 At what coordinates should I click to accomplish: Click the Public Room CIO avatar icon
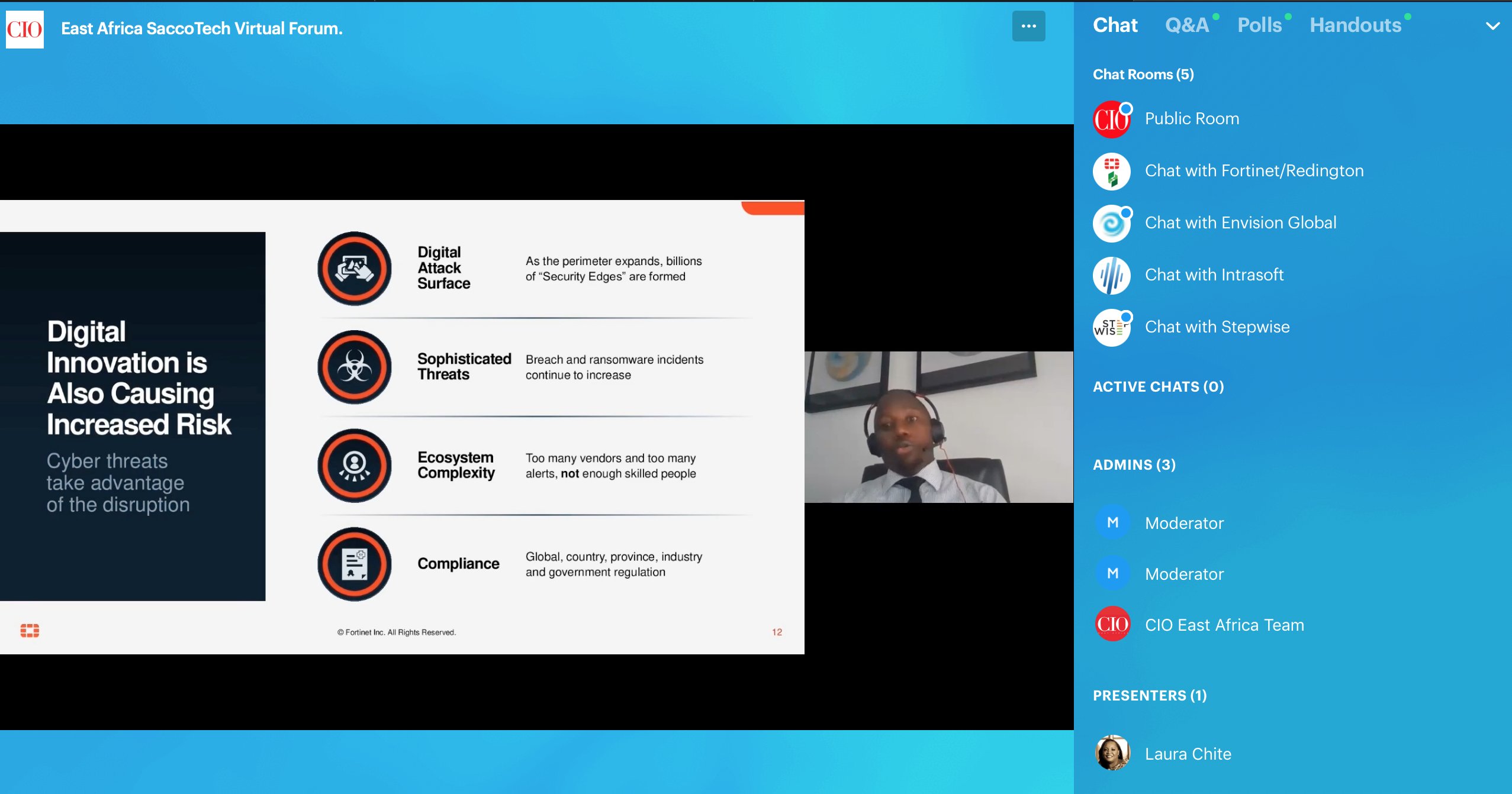[x=1111, y=120]
